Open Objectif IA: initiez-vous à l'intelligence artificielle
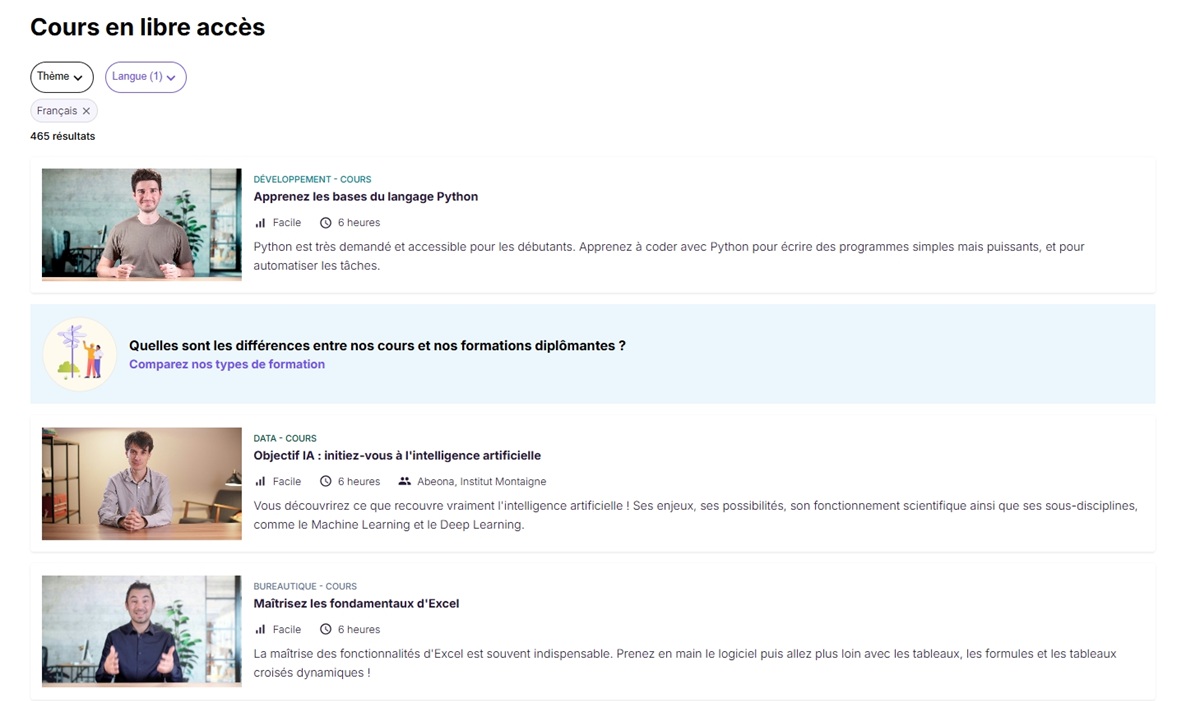This screenshot has width=1200, height=701. pos(396,456)
